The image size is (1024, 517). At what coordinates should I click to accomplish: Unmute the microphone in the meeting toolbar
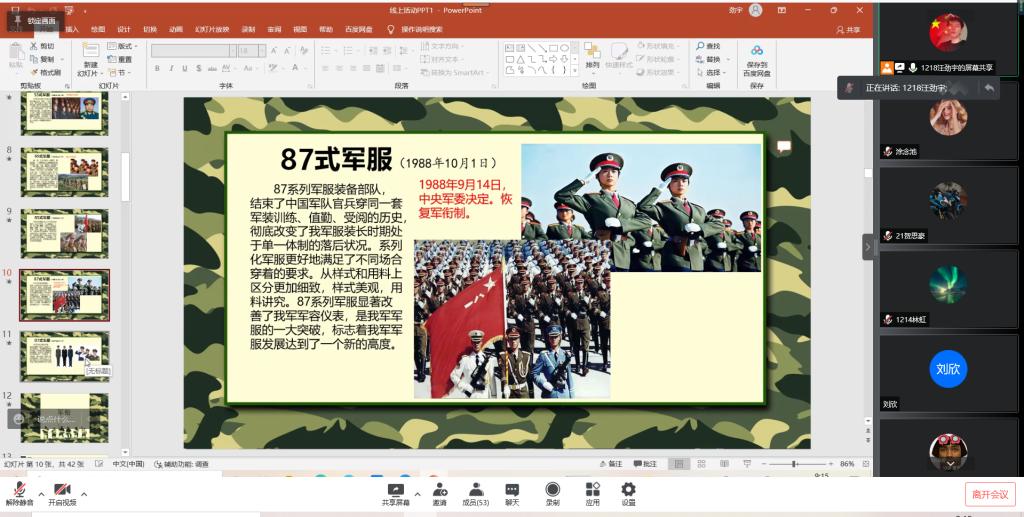coord(17,492)
